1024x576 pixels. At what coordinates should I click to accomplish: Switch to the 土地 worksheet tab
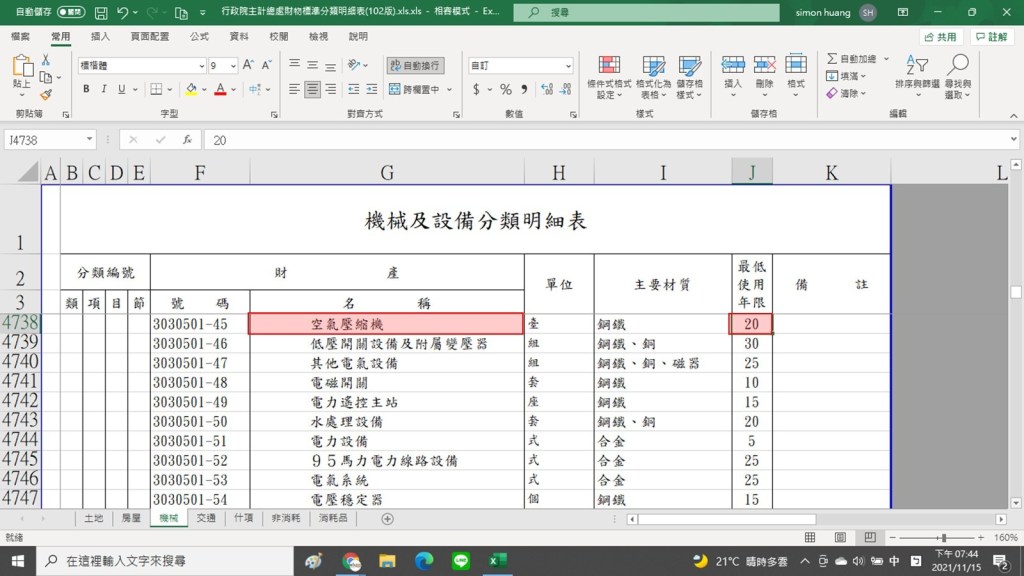[x=93, y=519]
